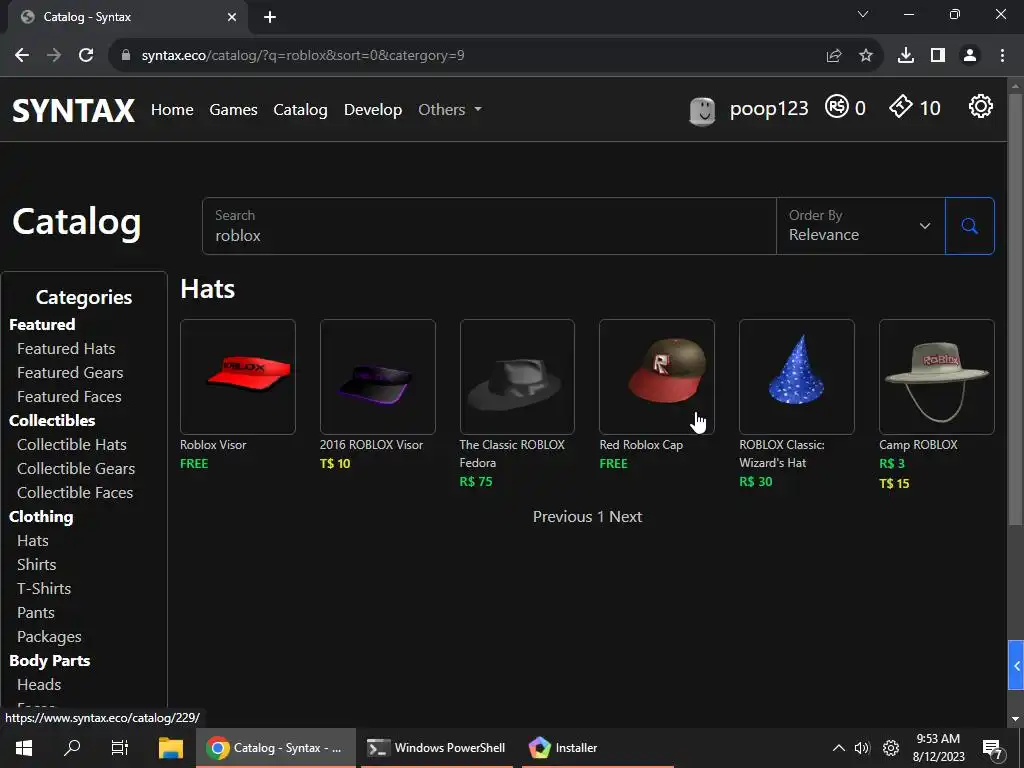Open the Camp ROBLOX hat thumbnail
The image size is (1024, 768).
(x=936, y=377)
